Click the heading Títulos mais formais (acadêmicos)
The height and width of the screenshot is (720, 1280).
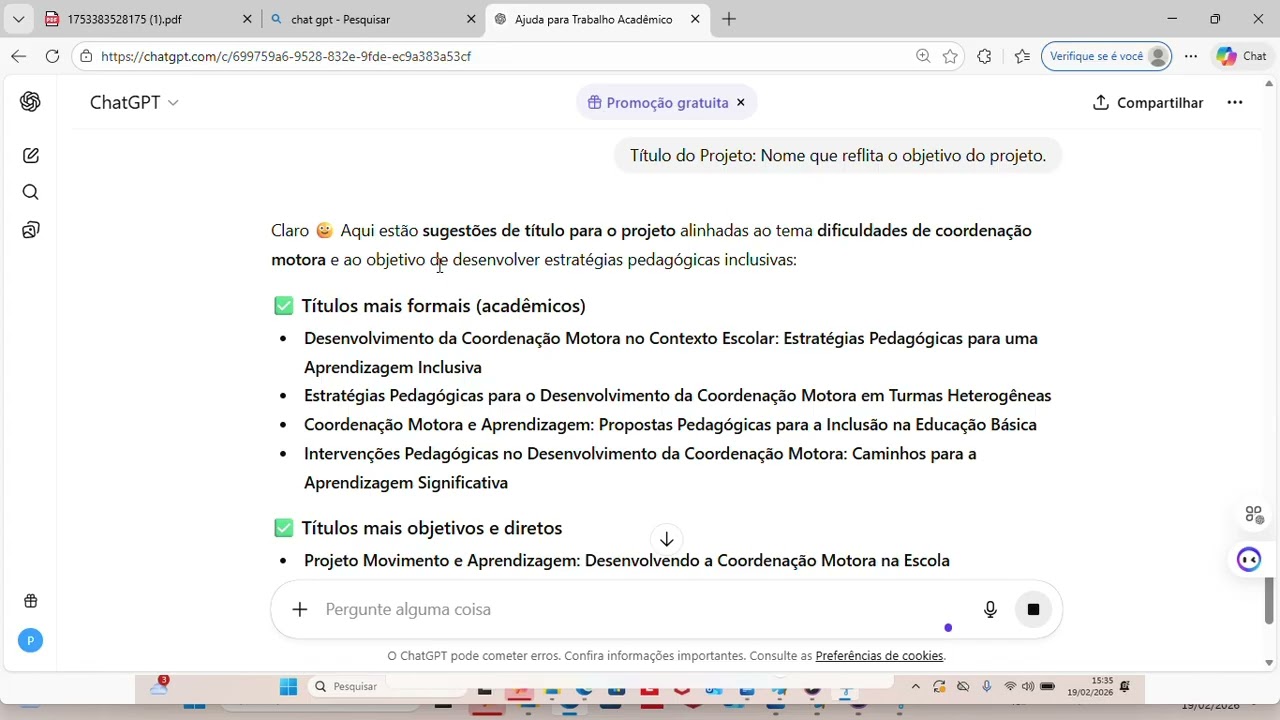tap(443, 305)
